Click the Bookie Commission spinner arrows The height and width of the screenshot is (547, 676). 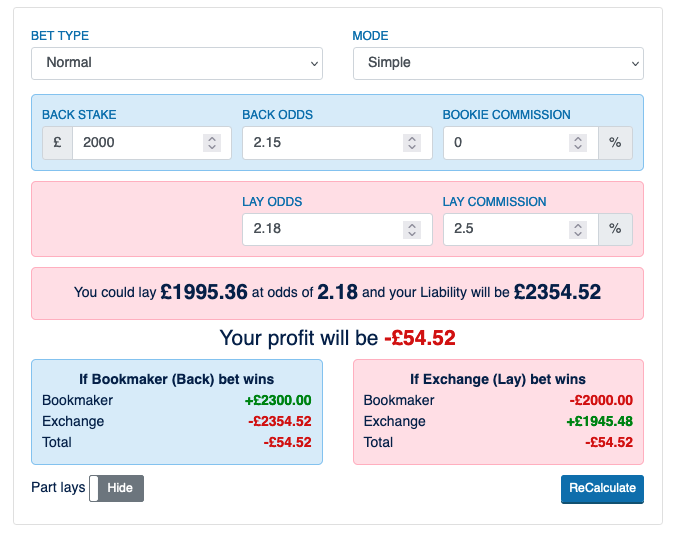(x=578, y=143)
